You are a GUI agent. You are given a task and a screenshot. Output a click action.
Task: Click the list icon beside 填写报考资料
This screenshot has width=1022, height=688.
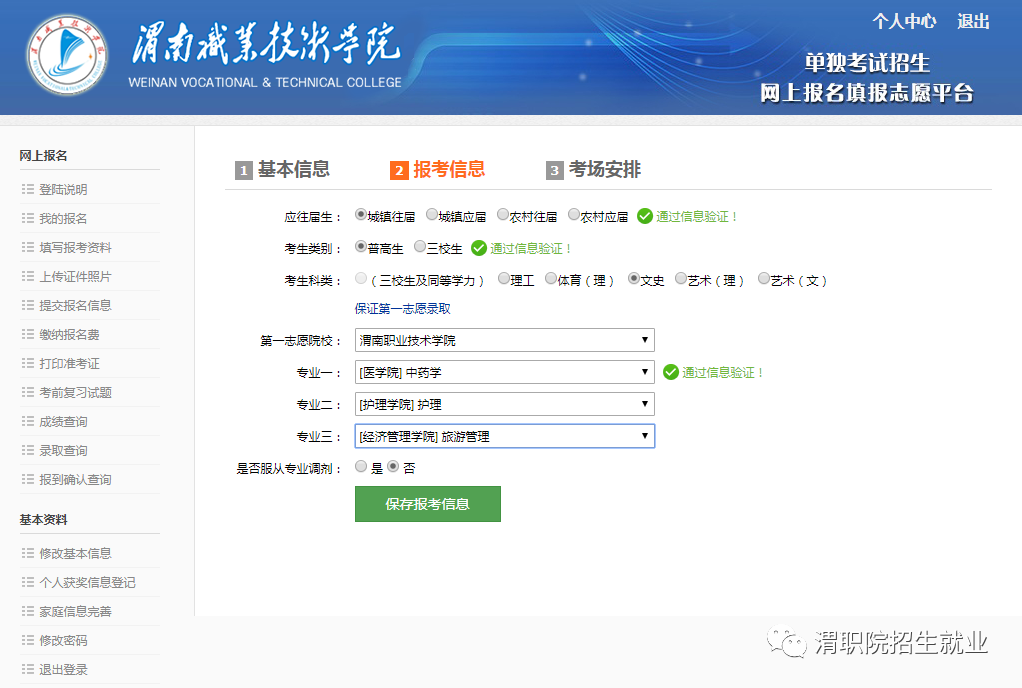click(27, 247)
